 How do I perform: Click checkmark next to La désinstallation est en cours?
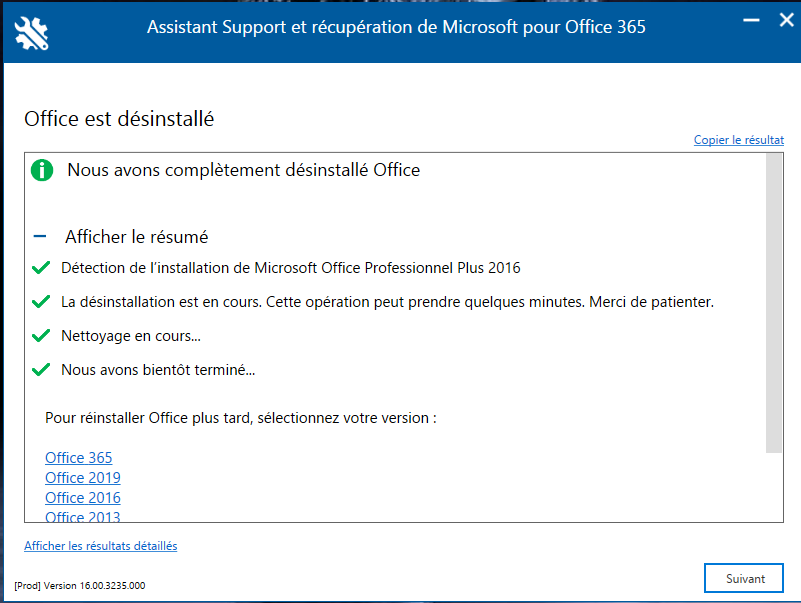[x=41, y=302]
